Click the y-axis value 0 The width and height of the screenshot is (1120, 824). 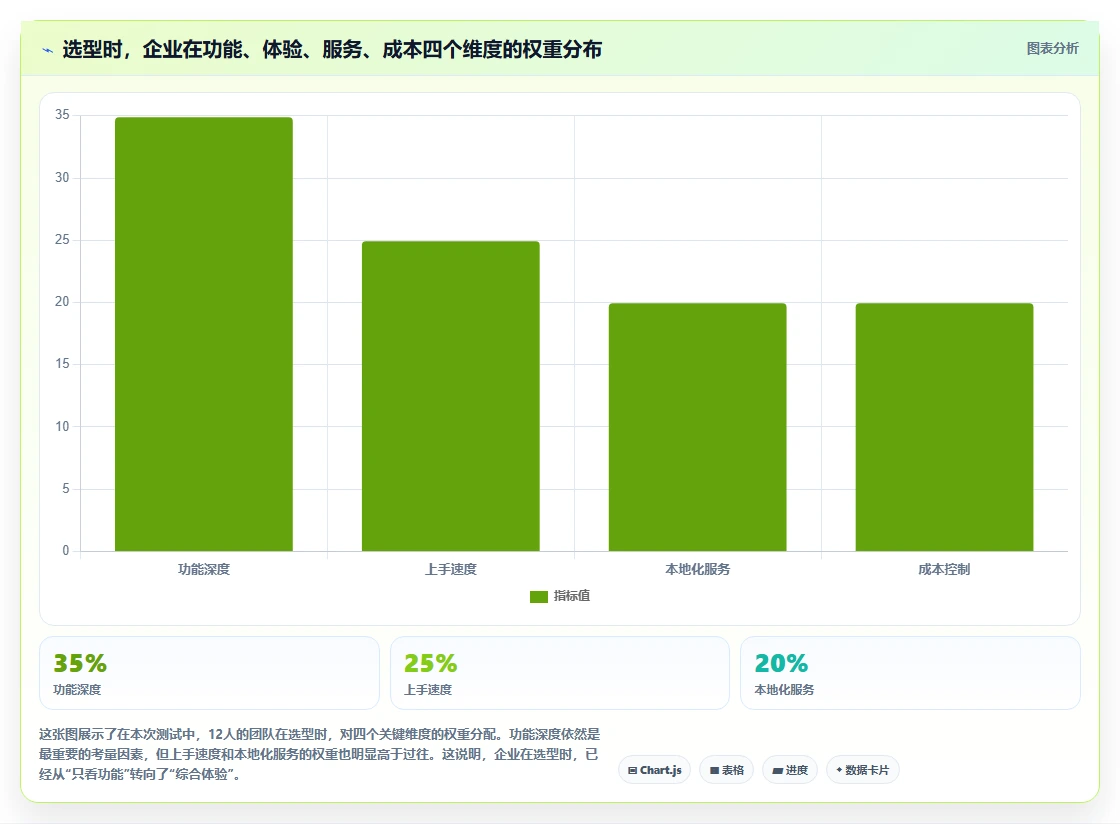66,551
